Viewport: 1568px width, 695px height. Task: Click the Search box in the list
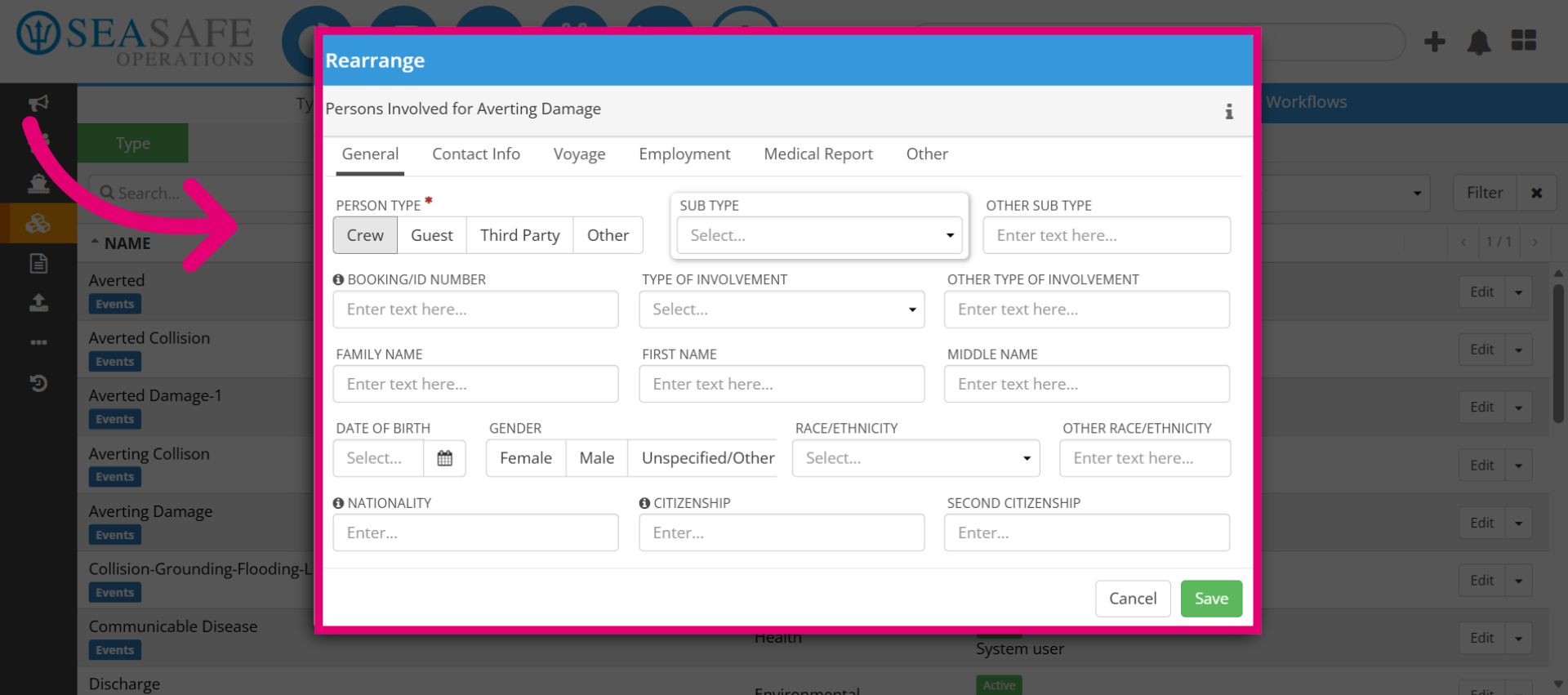(x=203, y=193)
